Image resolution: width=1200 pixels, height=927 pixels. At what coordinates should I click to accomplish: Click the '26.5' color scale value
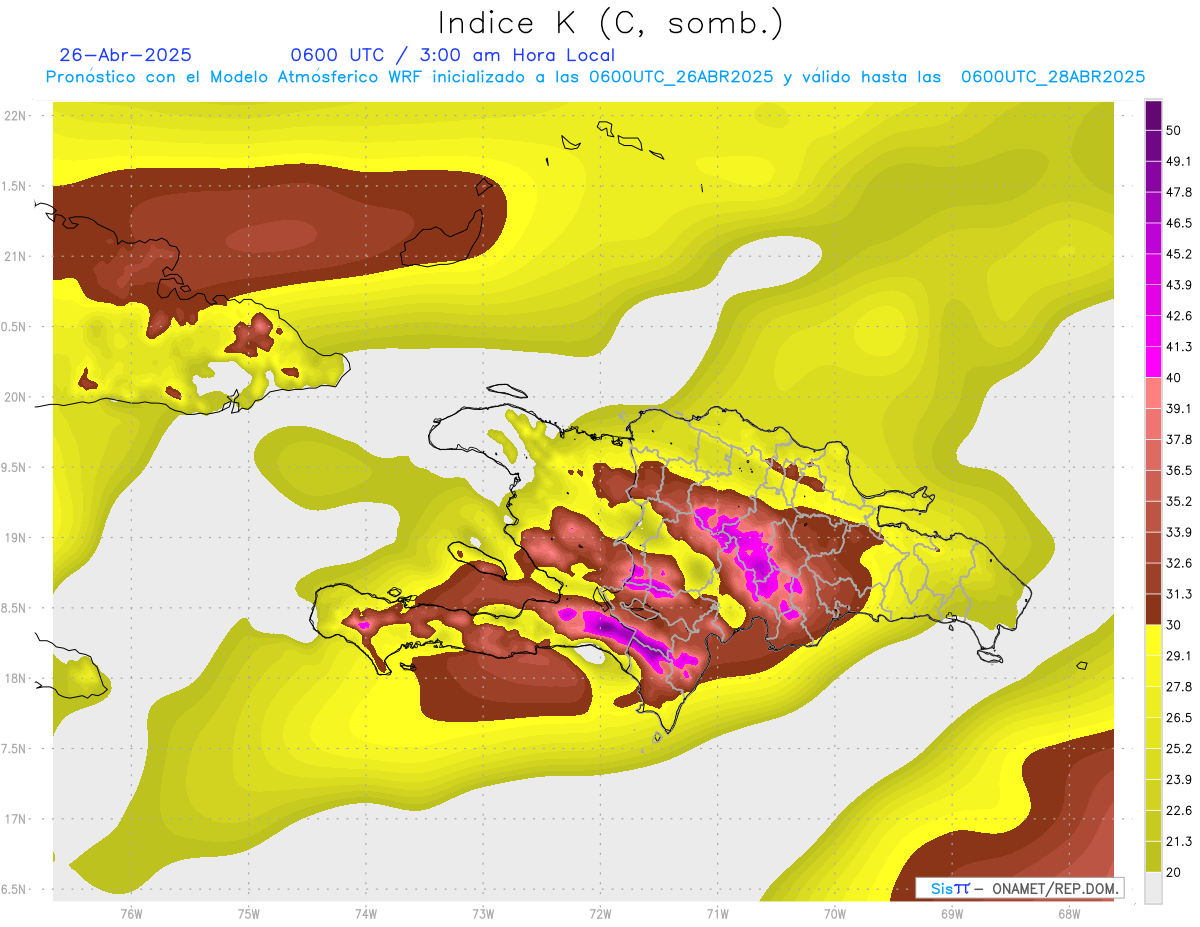tap(1178, 718)
